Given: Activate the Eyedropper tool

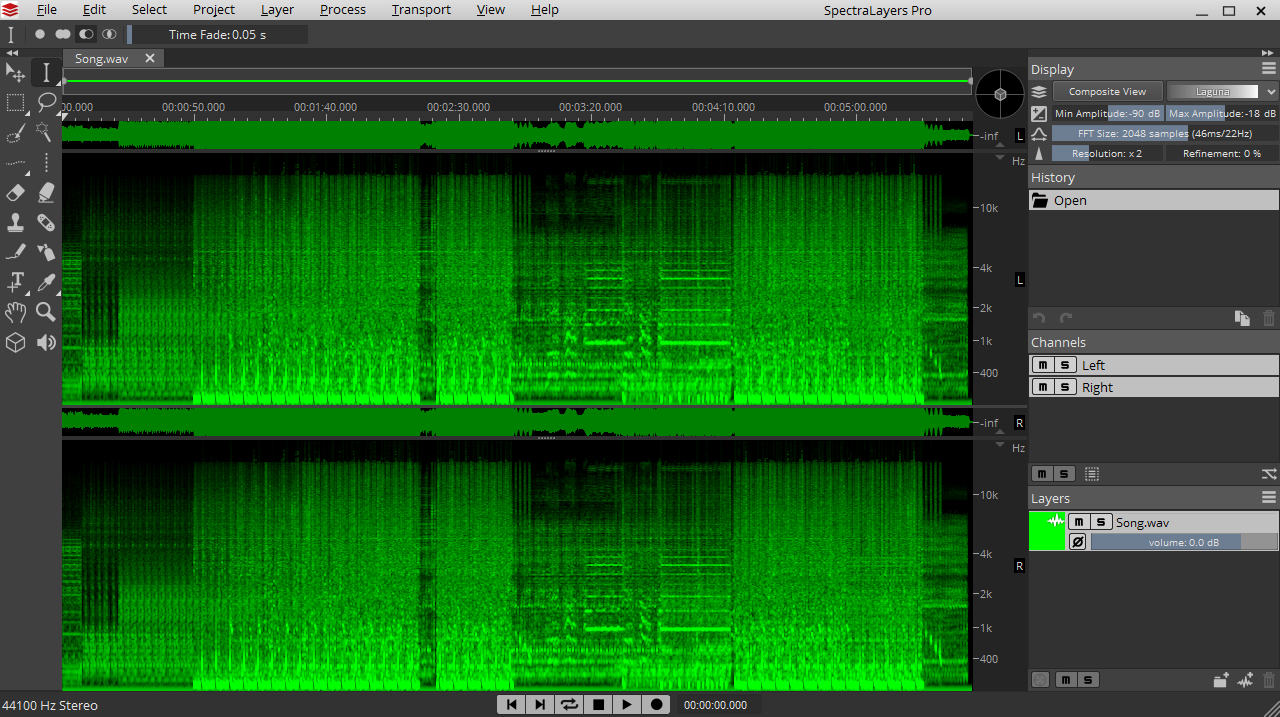Looking at the screenshot, I should (46, 282).
